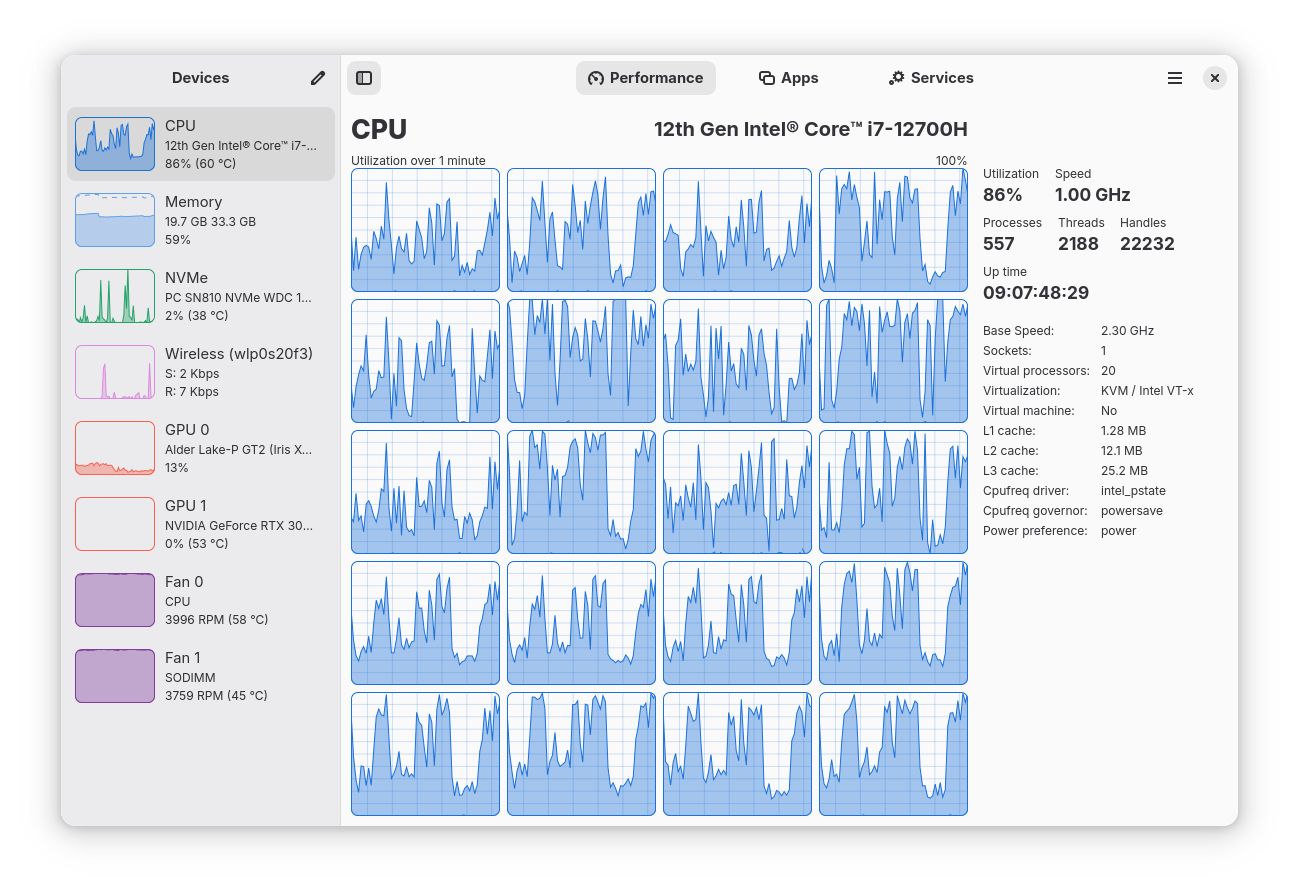Close the window with X button
Screen dimensions: 1299x893
coord(1214,78)
